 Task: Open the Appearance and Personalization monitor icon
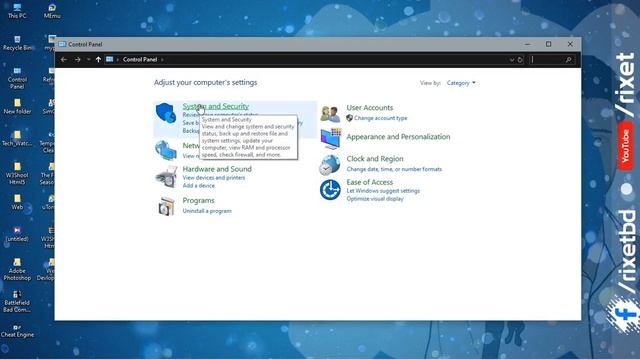[330, 138]
